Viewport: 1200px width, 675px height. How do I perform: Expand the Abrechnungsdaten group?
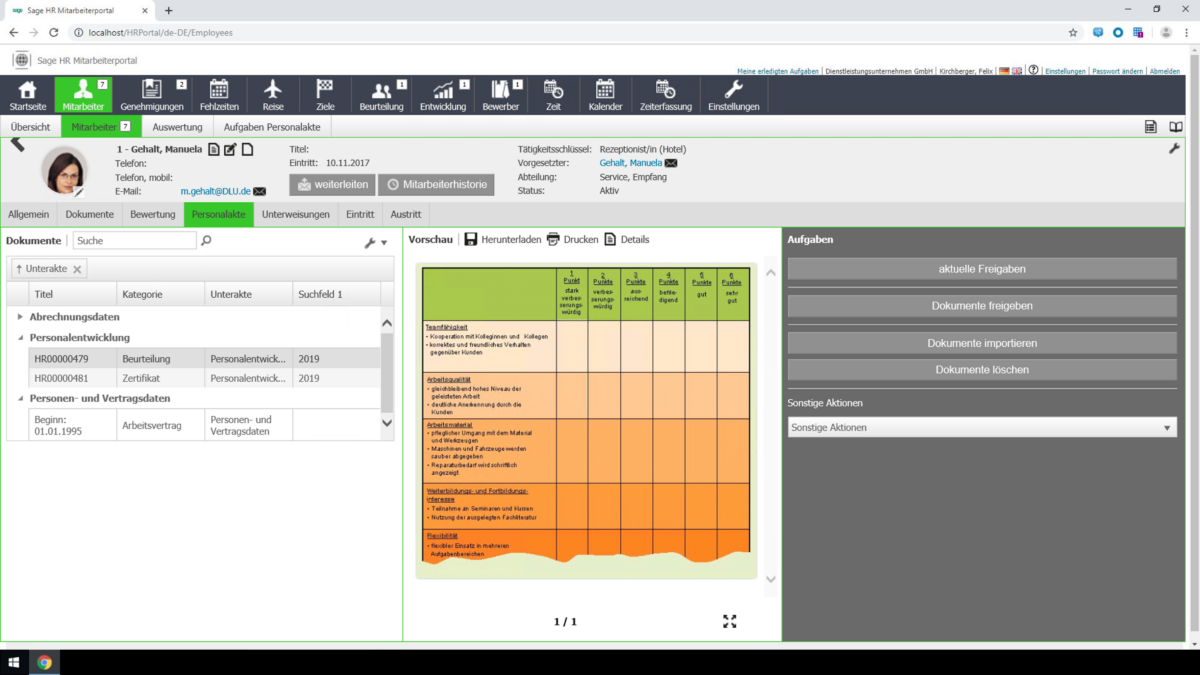20,317
